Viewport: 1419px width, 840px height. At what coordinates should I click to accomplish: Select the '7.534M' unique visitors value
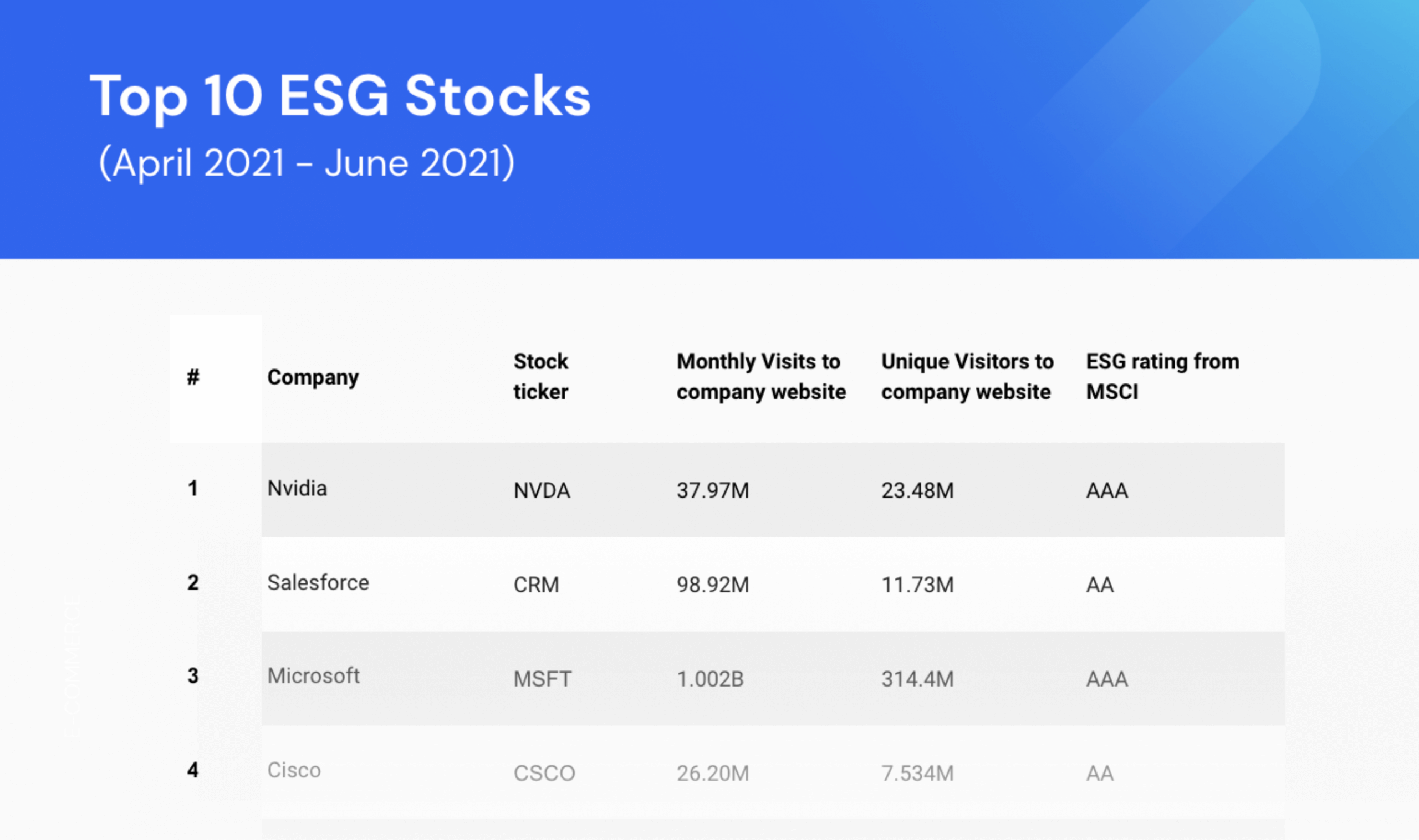[x=917, y=773]
